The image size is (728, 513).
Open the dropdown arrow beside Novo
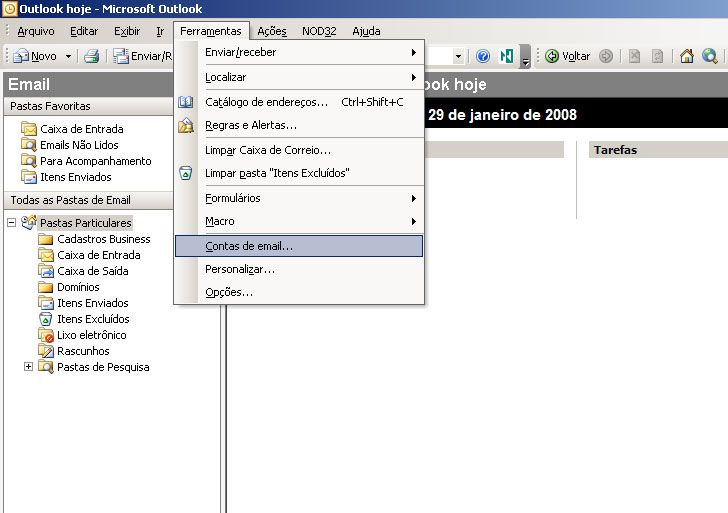[68, 56]
